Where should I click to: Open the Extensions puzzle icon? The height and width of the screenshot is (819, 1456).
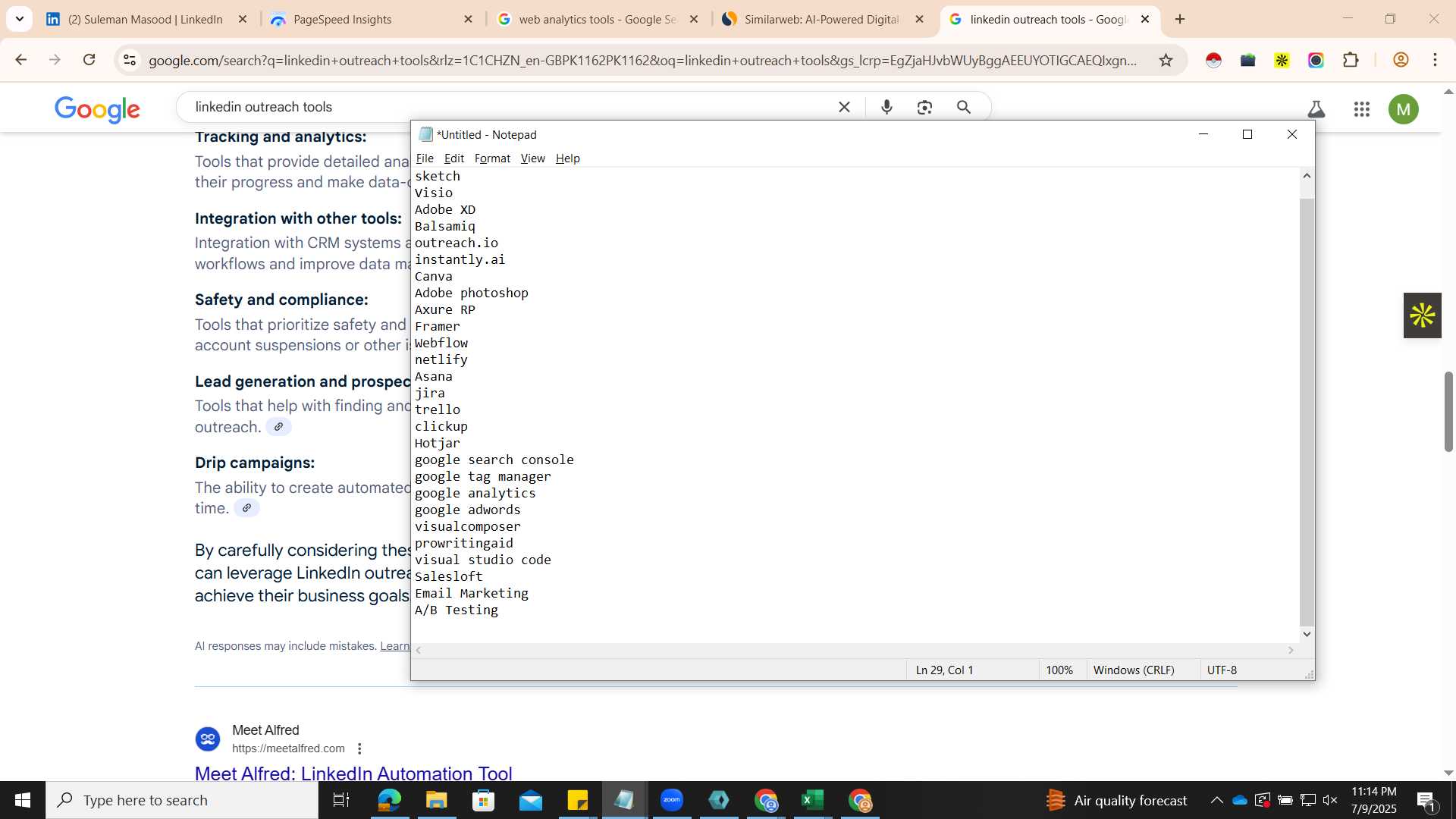pyautogui.click(x=1351, y=60)
